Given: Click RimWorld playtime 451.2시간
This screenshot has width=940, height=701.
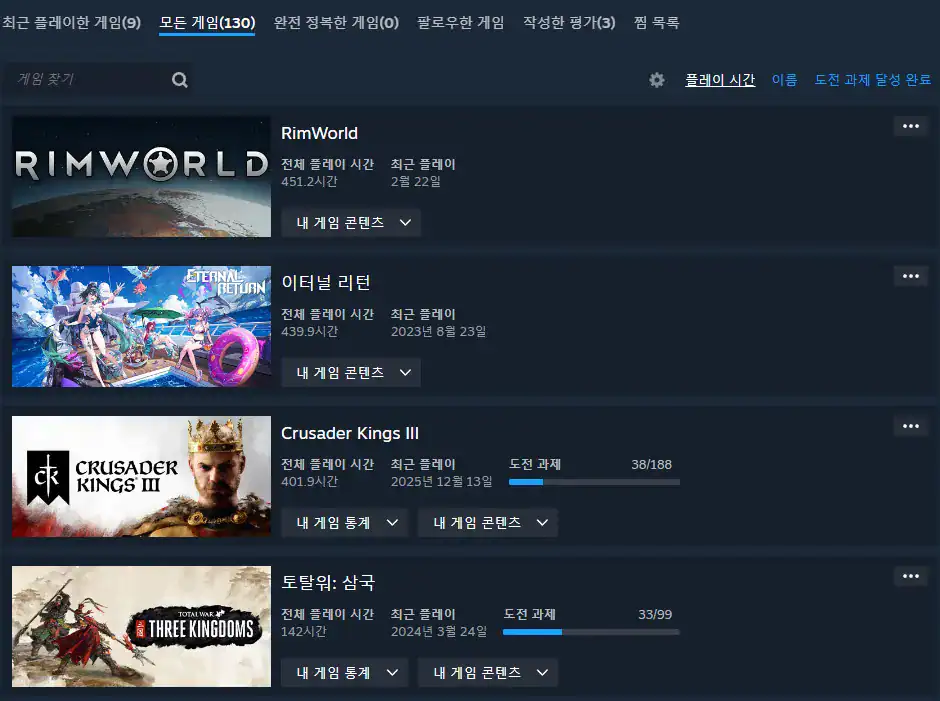Looking at the screenshot, I should pos(309,181).
